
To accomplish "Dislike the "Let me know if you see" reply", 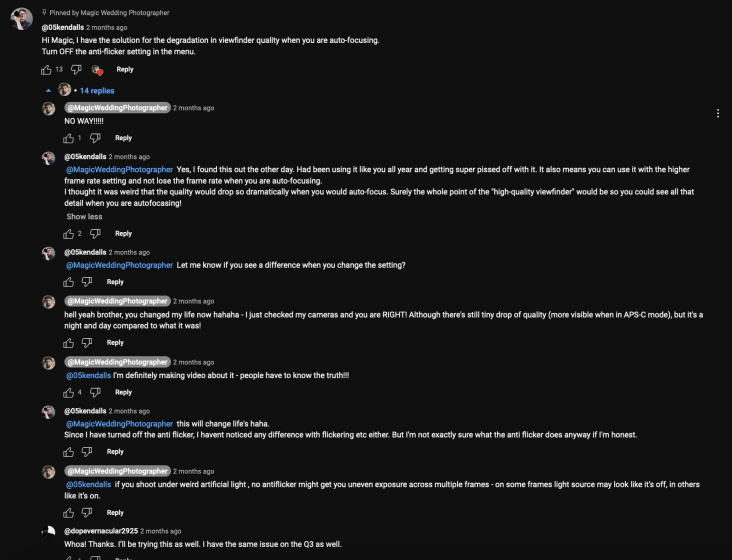I will pos(87,282).
